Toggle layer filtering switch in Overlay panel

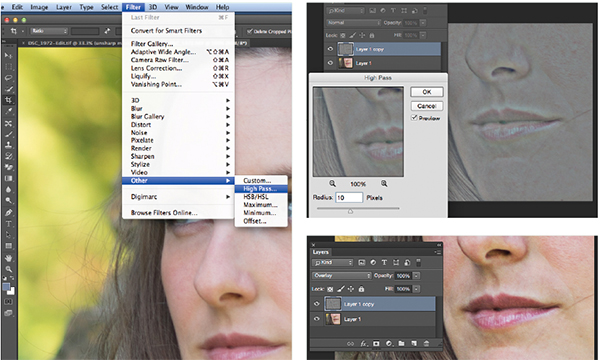point(418,262)
